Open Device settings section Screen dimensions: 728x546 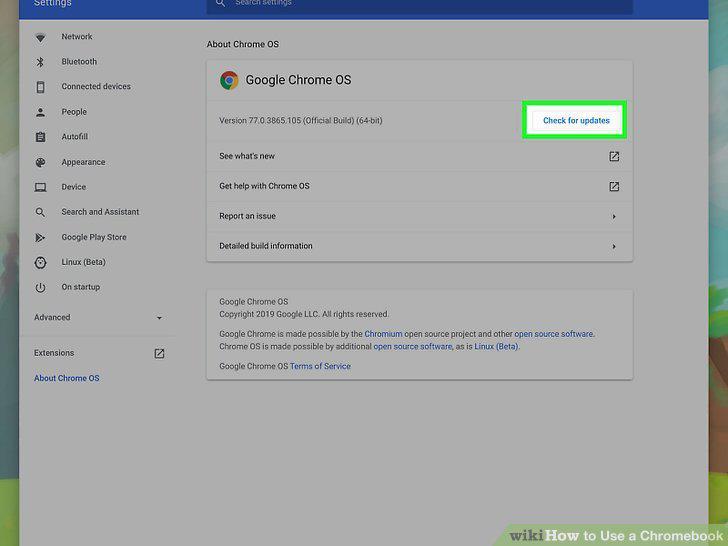click(x=73, y=187)
